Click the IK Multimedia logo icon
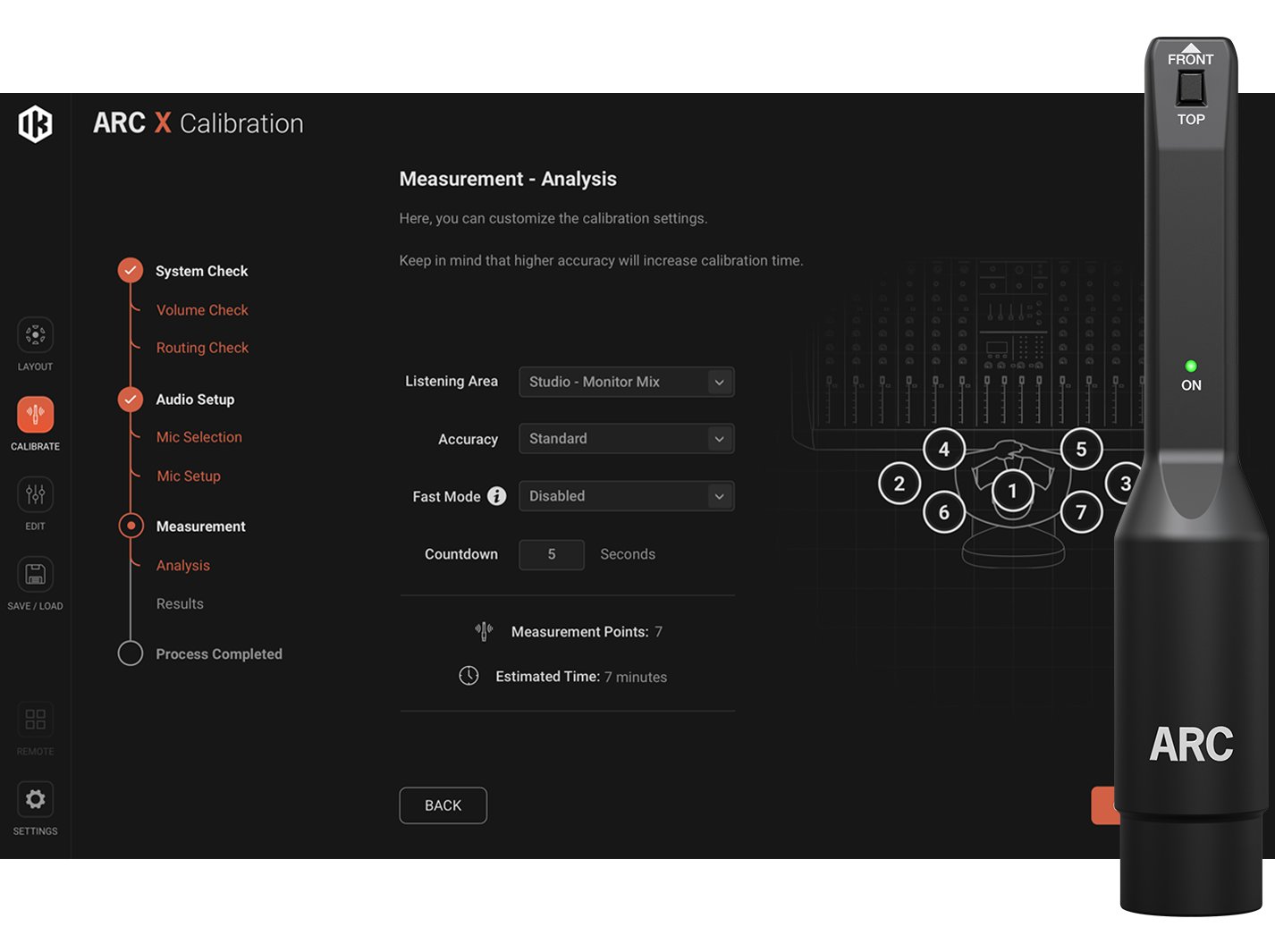1275x952 pixels. pos(36,123)
